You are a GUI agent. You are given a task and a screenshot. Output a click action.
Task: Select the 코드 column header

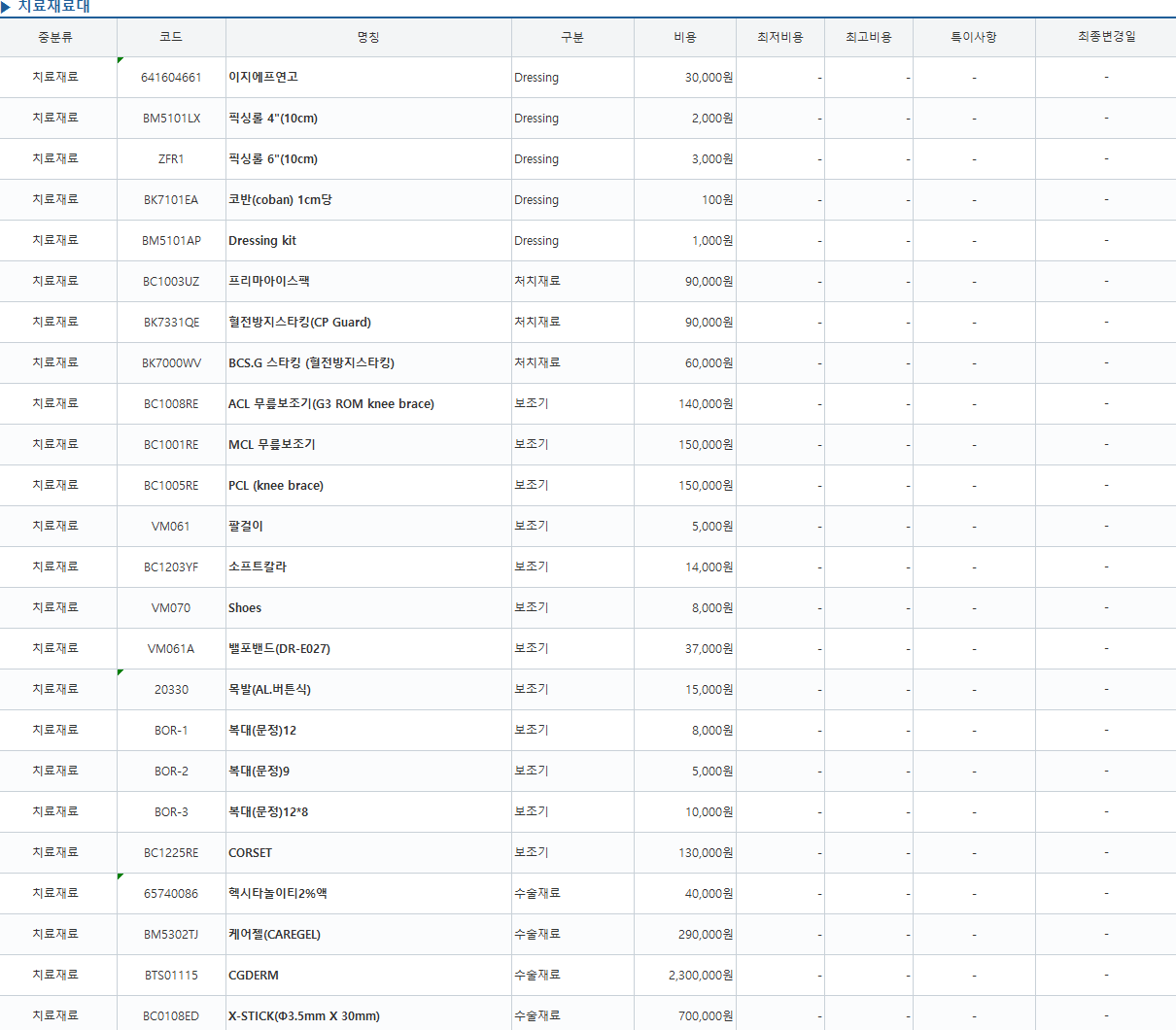tap(171, 37)
